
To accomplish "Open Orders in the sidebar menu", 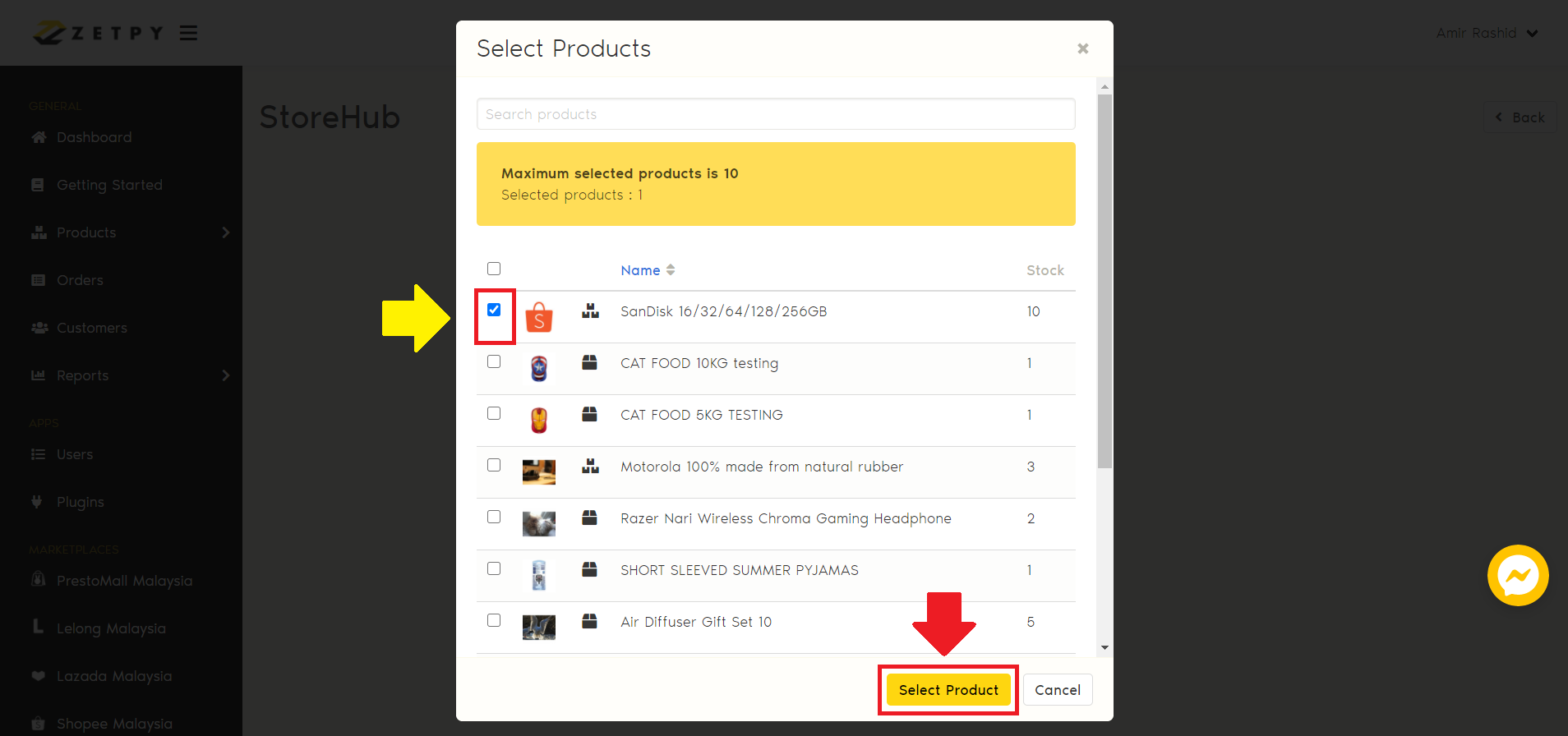I will [x=80, y=280].
